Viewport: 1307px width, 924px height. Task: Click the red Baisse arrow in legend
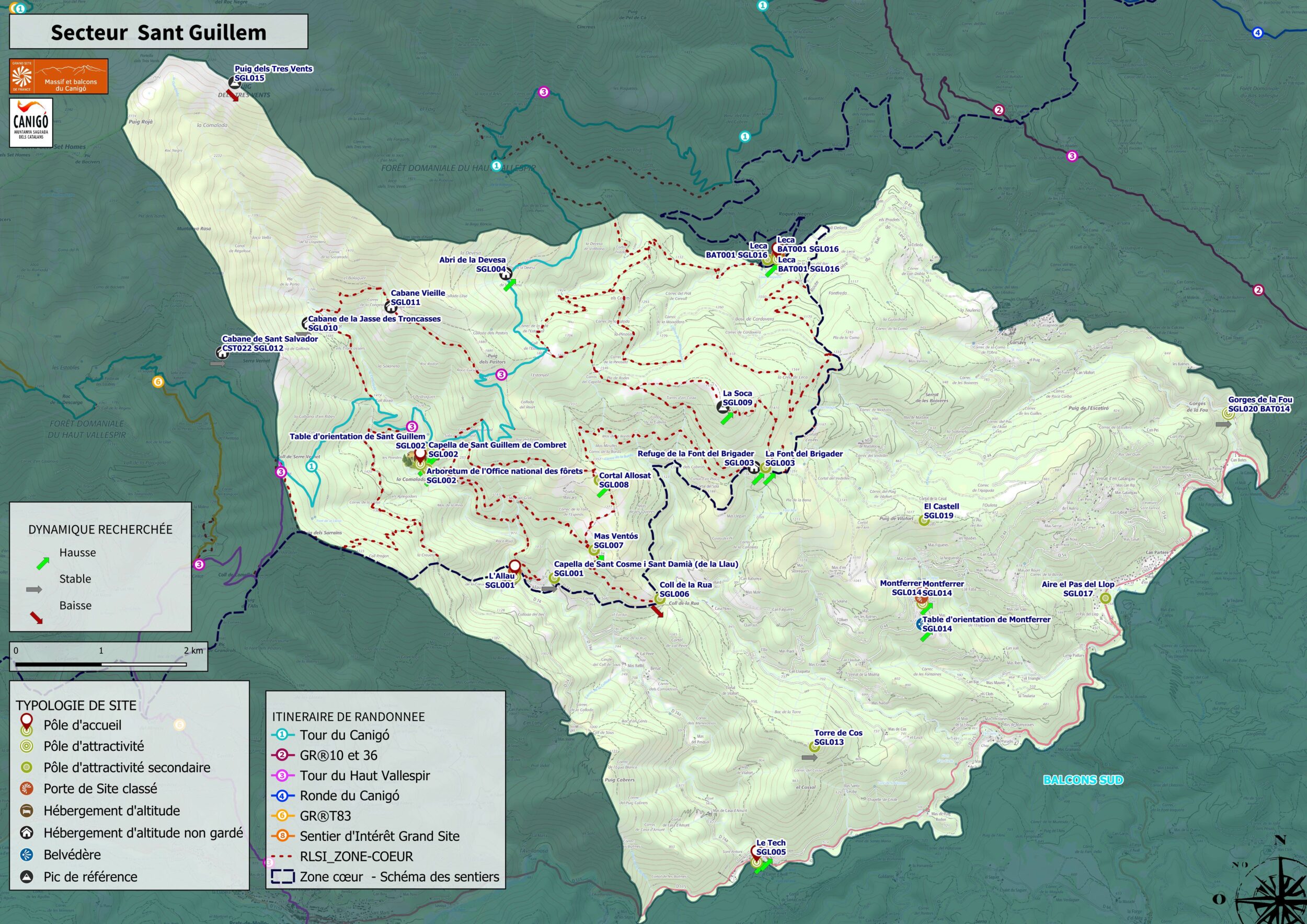pos(36,617)
